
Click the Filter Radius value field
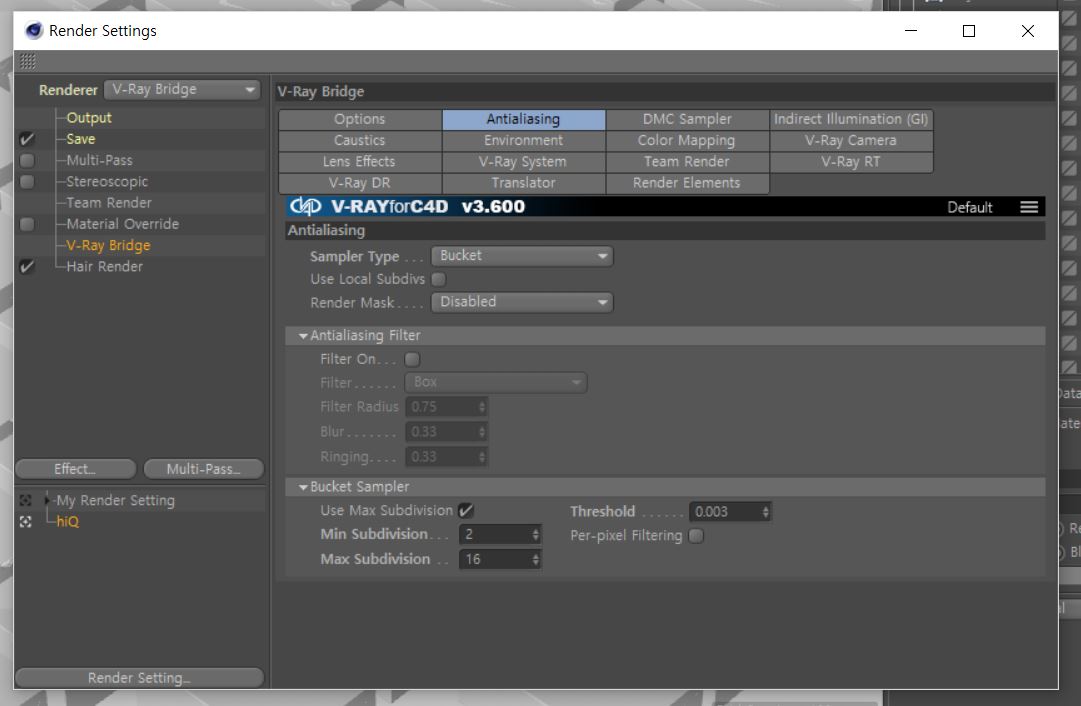click(x=441, y=407)
